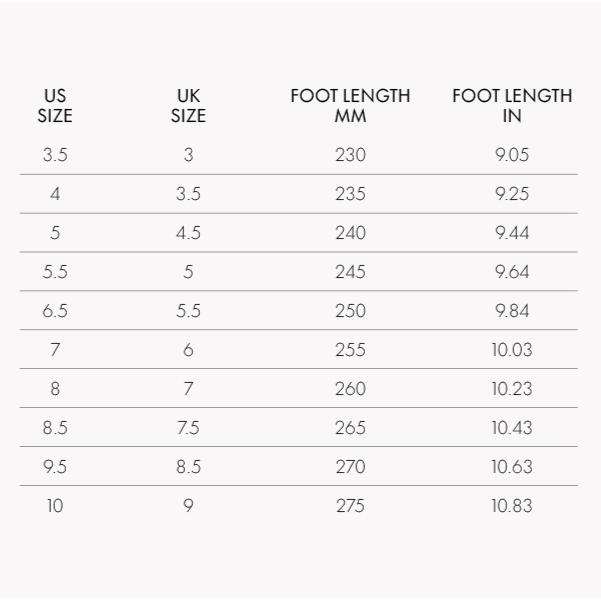Click the 245 mm foot length cell
Viewport: 601px width, 600px height.
coord(350,272)
